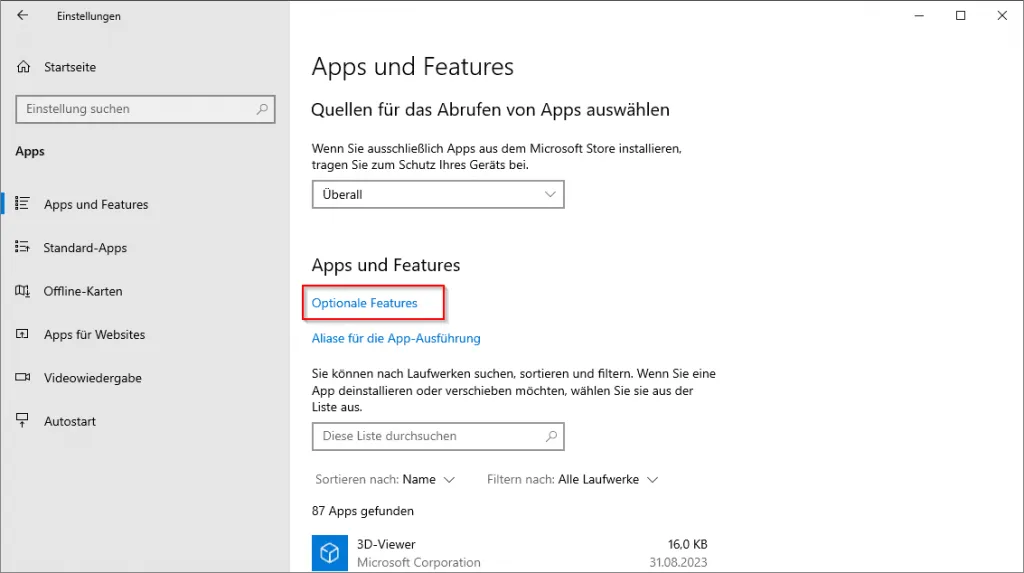This screenshot has height=573, width=1024.
Task: Open Aliase für die App-Ausführung link
Action: tap(396, 338)
